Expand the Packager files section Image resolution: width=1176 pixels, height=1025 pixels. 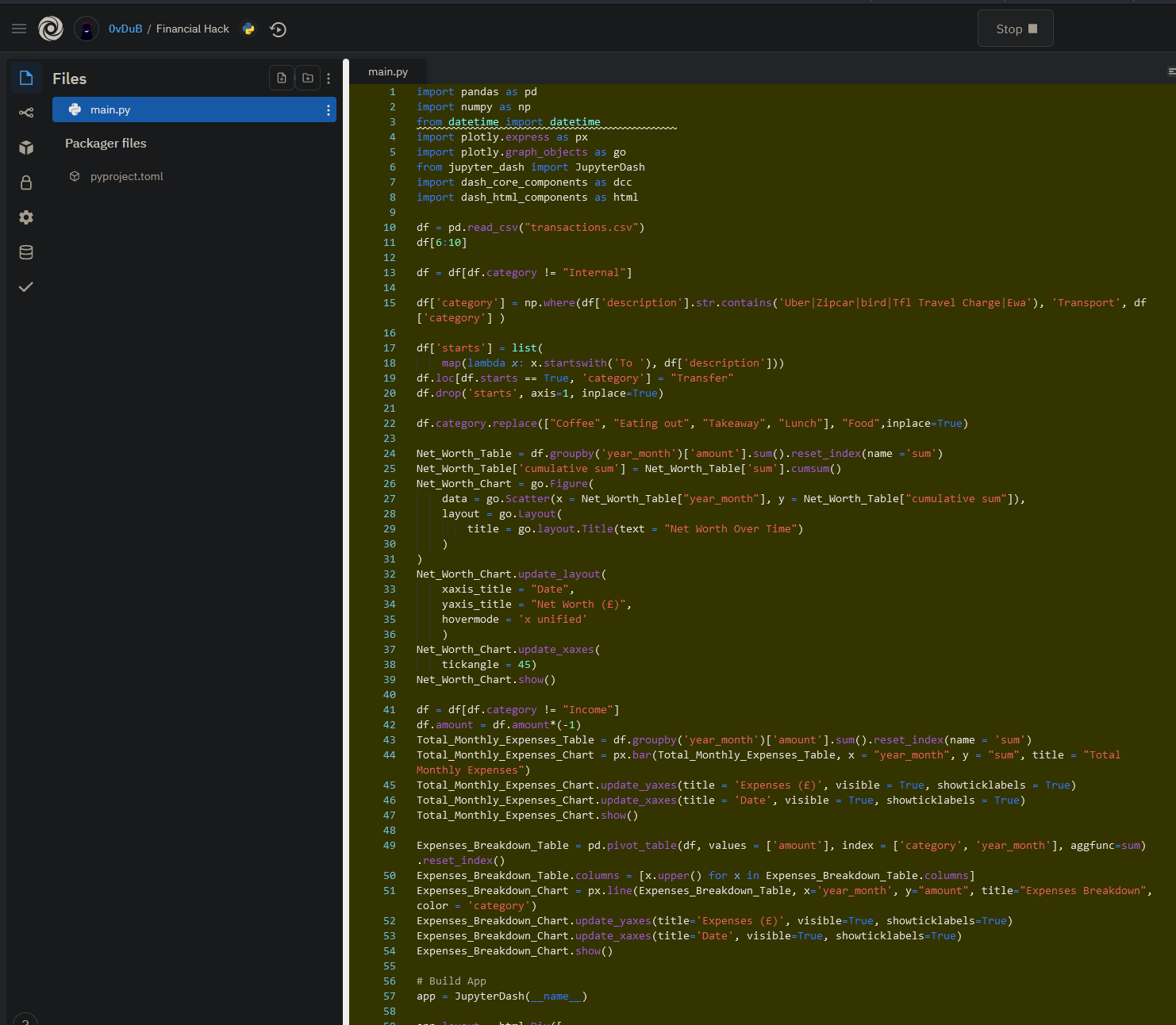106,144
